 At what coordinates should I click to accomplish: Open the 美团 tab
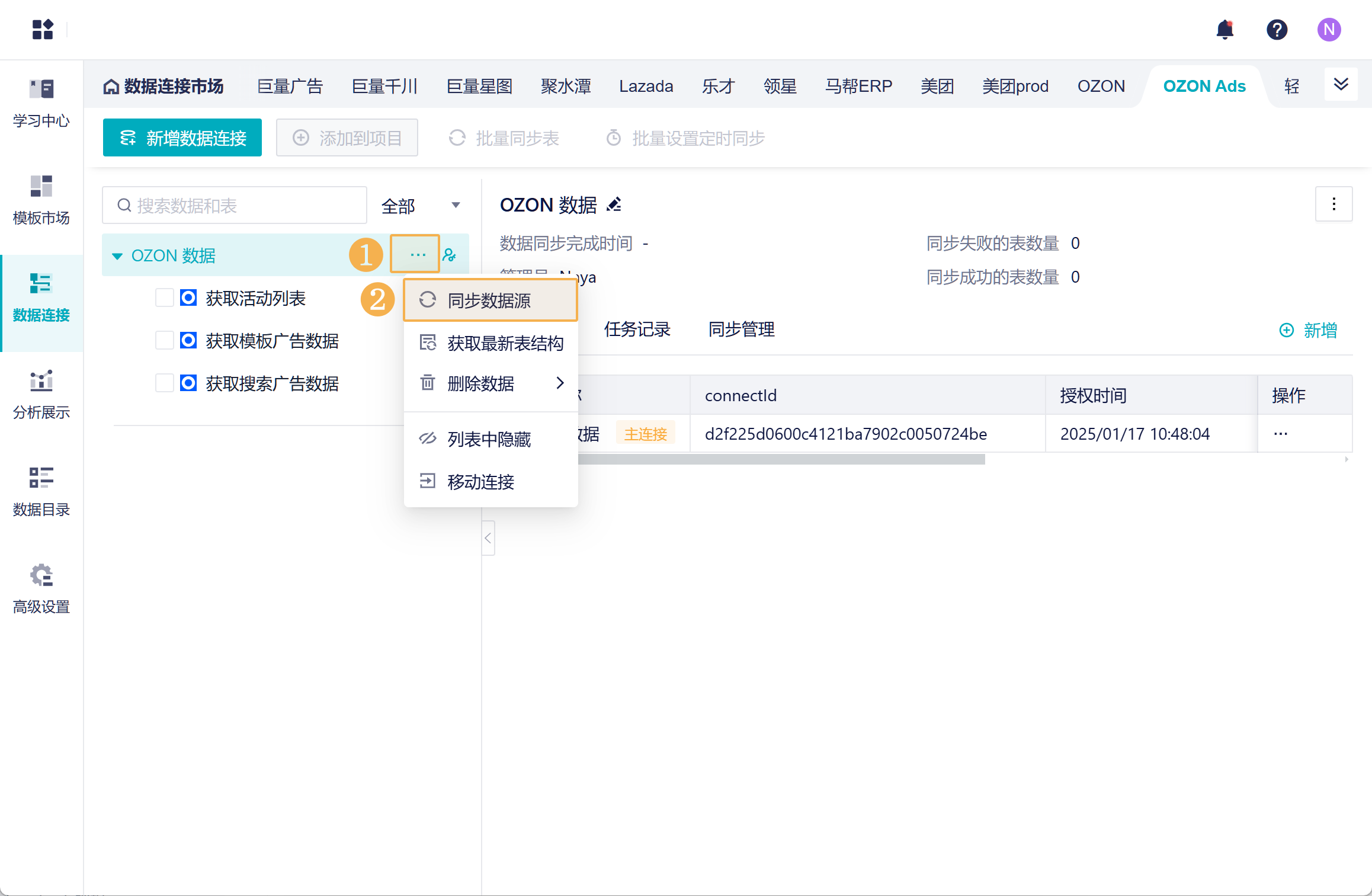[x=937, y=87]
